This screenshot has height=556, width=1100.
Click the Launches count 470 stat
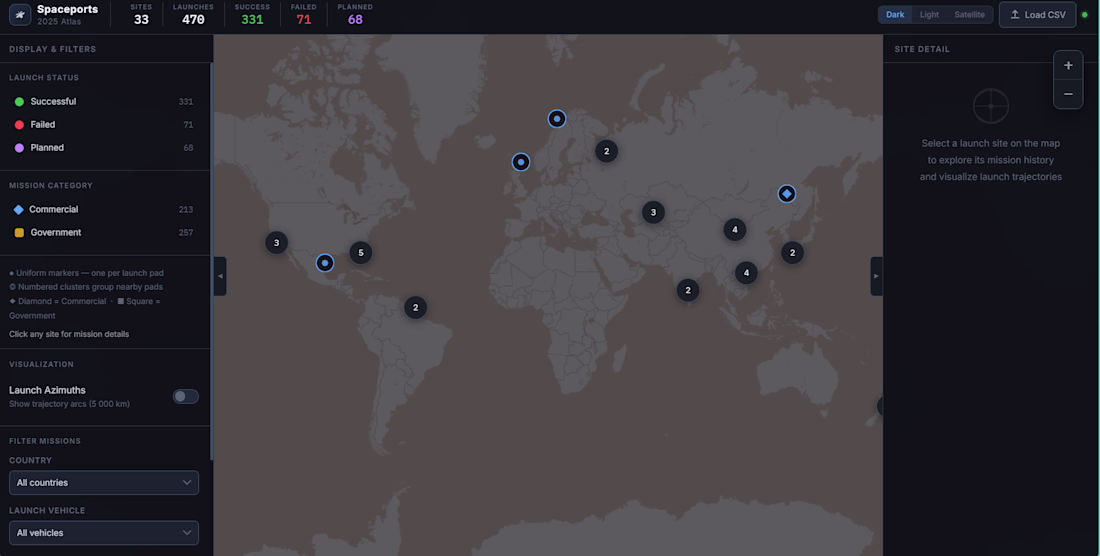[x=193, y=14]
